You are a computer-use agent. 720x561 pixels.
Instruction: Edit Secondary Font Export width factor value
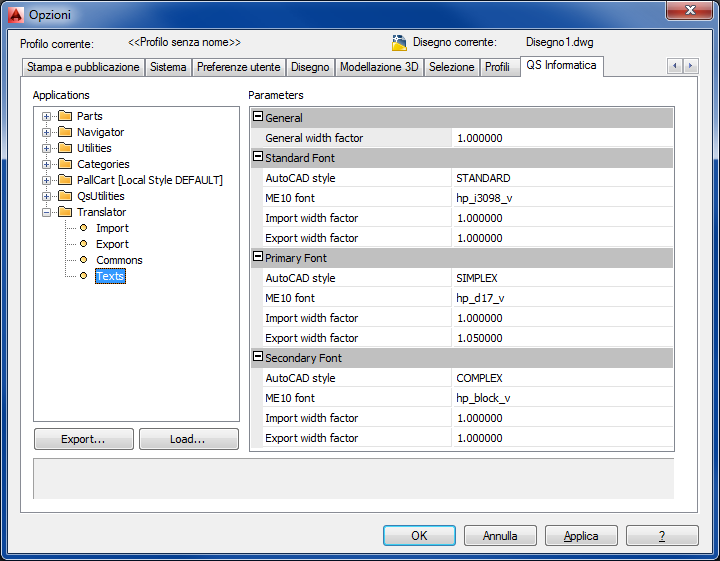[x=562, y=438]
